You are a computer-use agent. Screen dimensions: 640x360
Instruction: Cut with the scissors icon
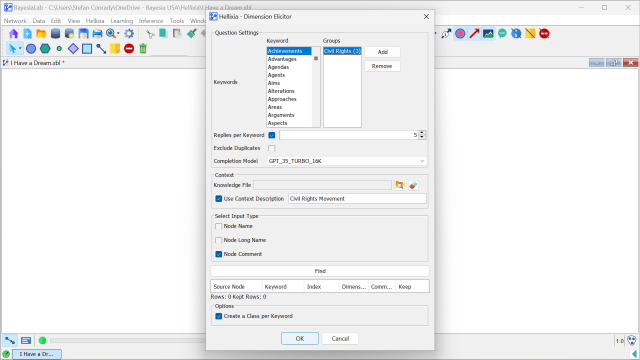[150, 33]
